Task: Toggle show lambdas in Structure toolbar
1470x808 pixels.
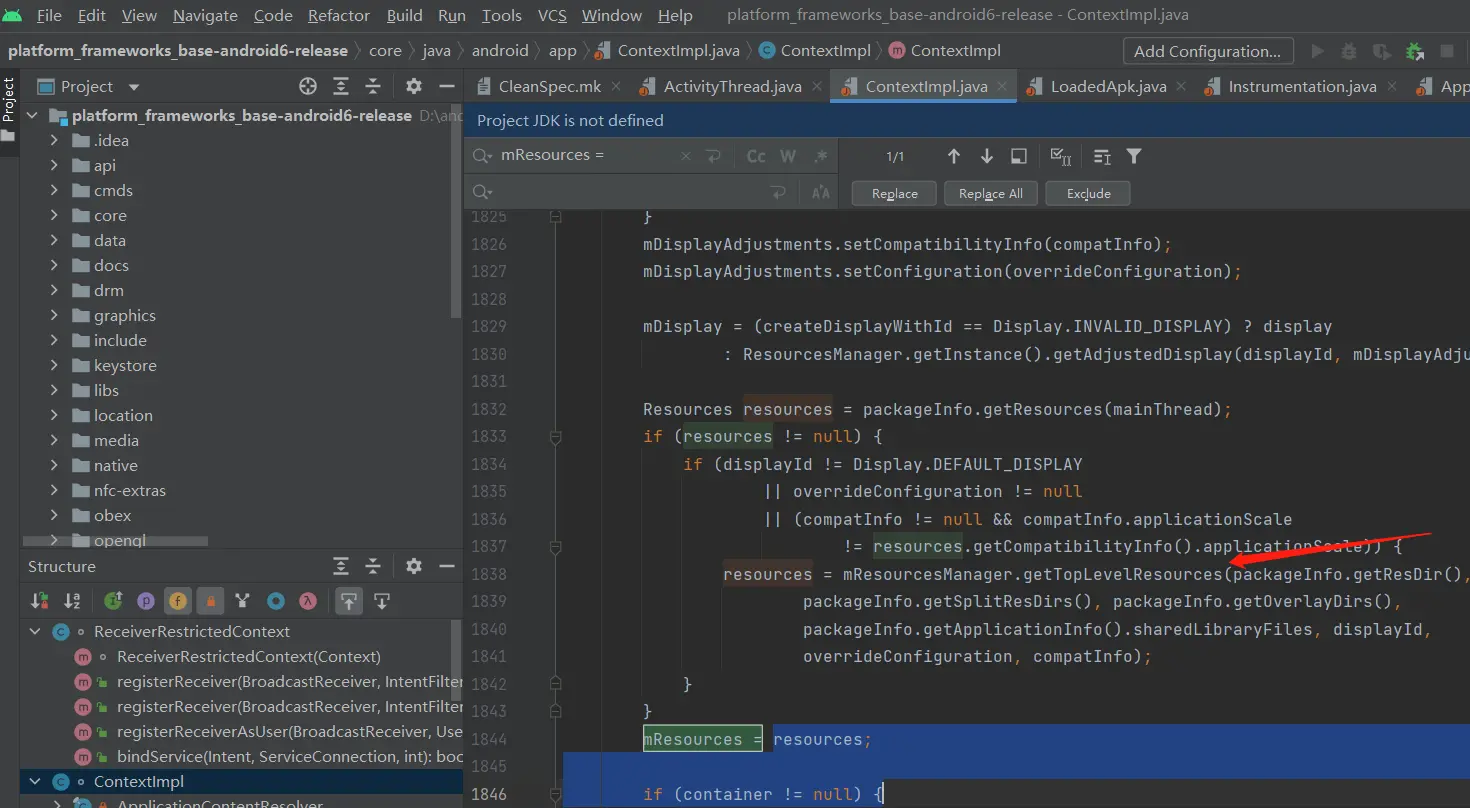Action: click(x=308, y=601)
